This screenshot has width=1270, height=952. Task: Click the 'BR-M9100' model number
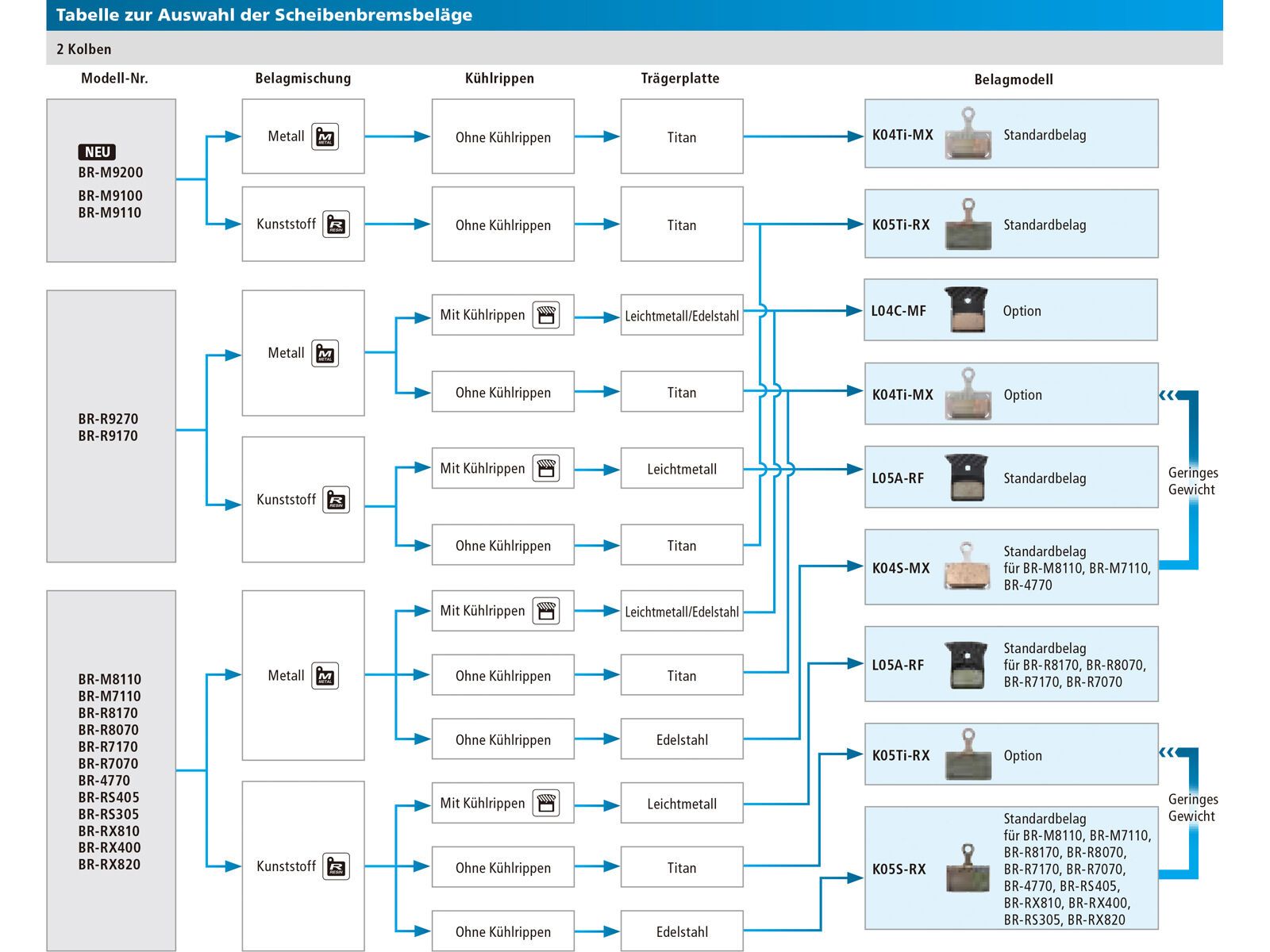[x=110, y=195]
